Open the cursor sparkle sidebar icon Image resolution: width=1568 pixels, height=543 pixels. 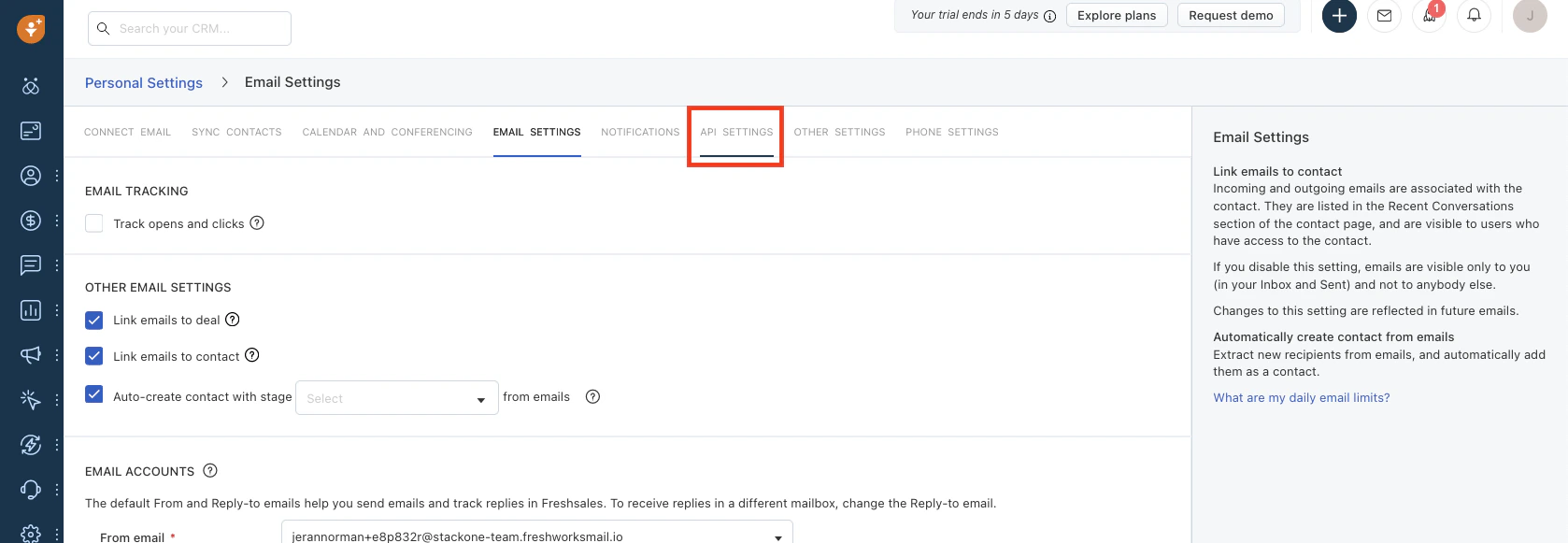31,400
